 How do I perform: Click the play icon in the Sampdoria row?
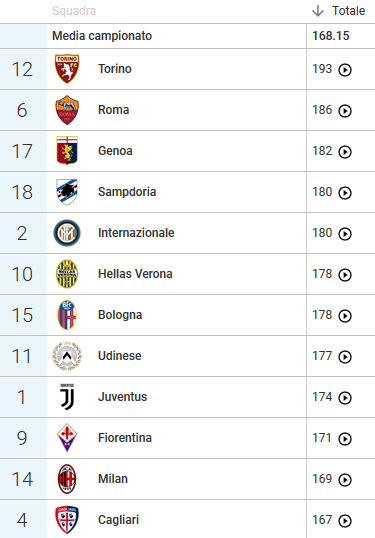click(x=345, y=193)
